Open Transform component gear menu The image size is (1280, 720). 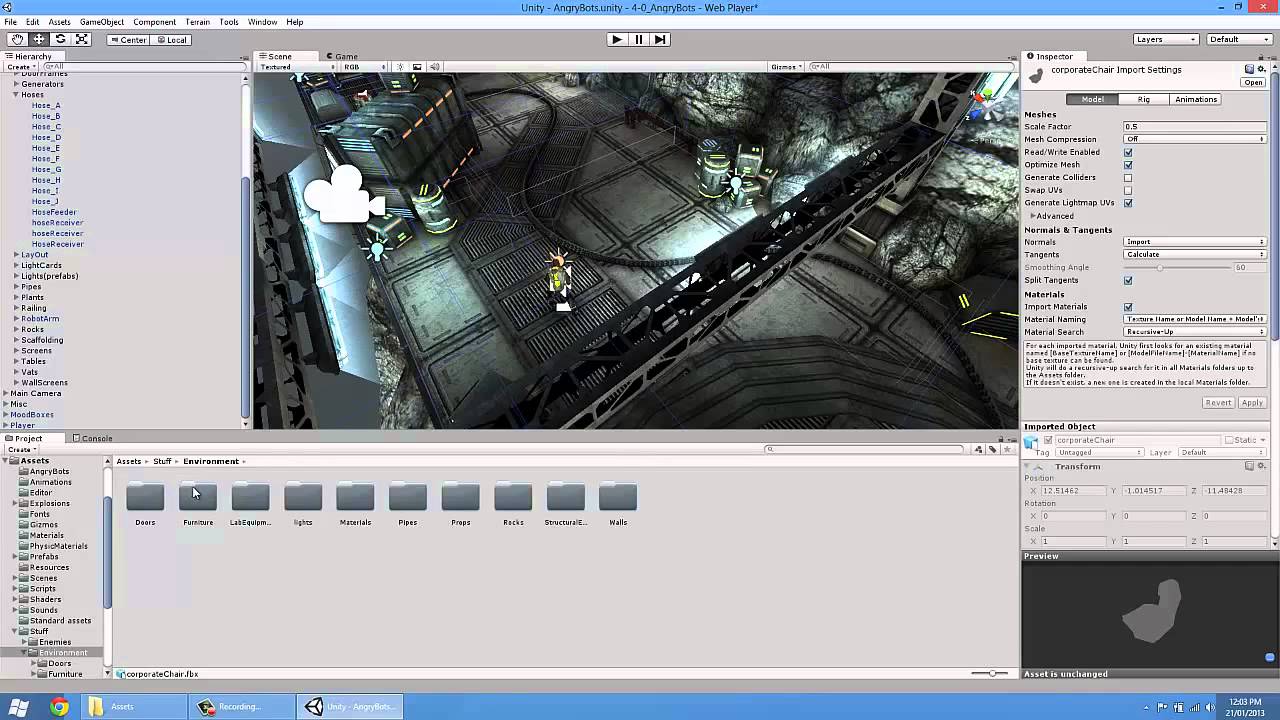(1262, 466)
